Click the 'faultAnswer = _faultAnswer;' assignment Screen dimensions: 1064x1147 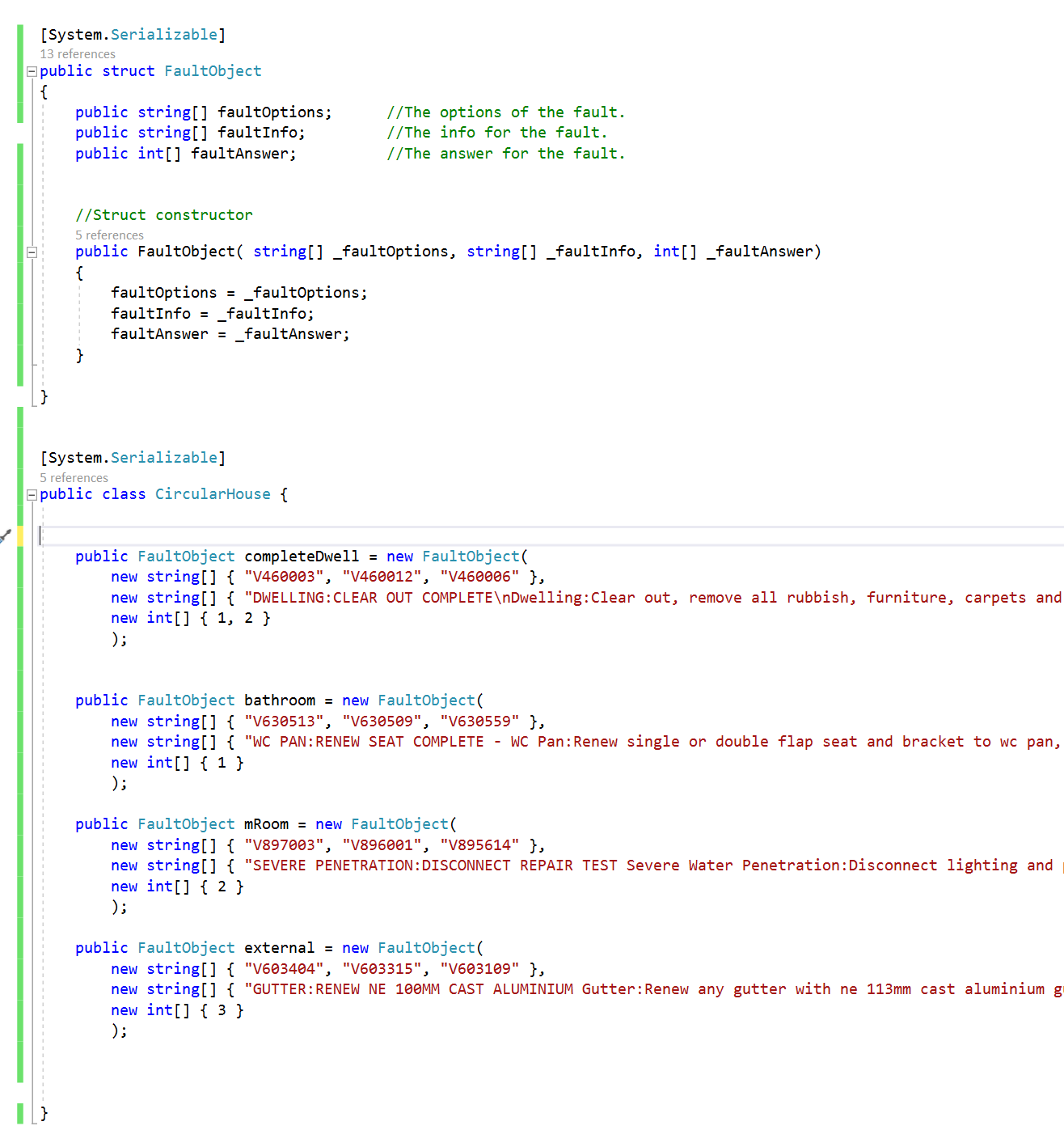[230, 334]
